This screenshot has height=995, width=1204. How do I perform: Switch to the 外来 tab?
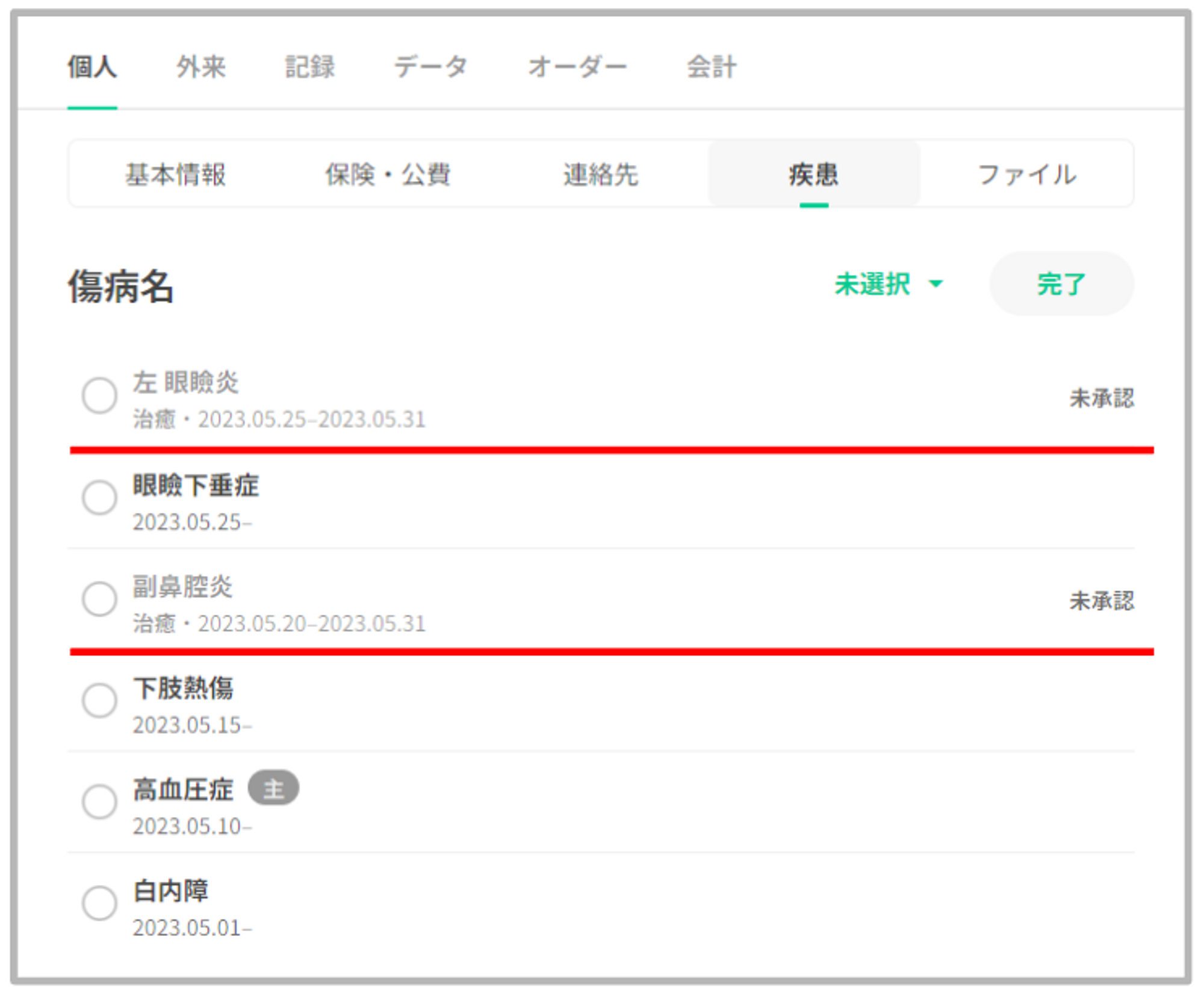[x=201, y=67]
